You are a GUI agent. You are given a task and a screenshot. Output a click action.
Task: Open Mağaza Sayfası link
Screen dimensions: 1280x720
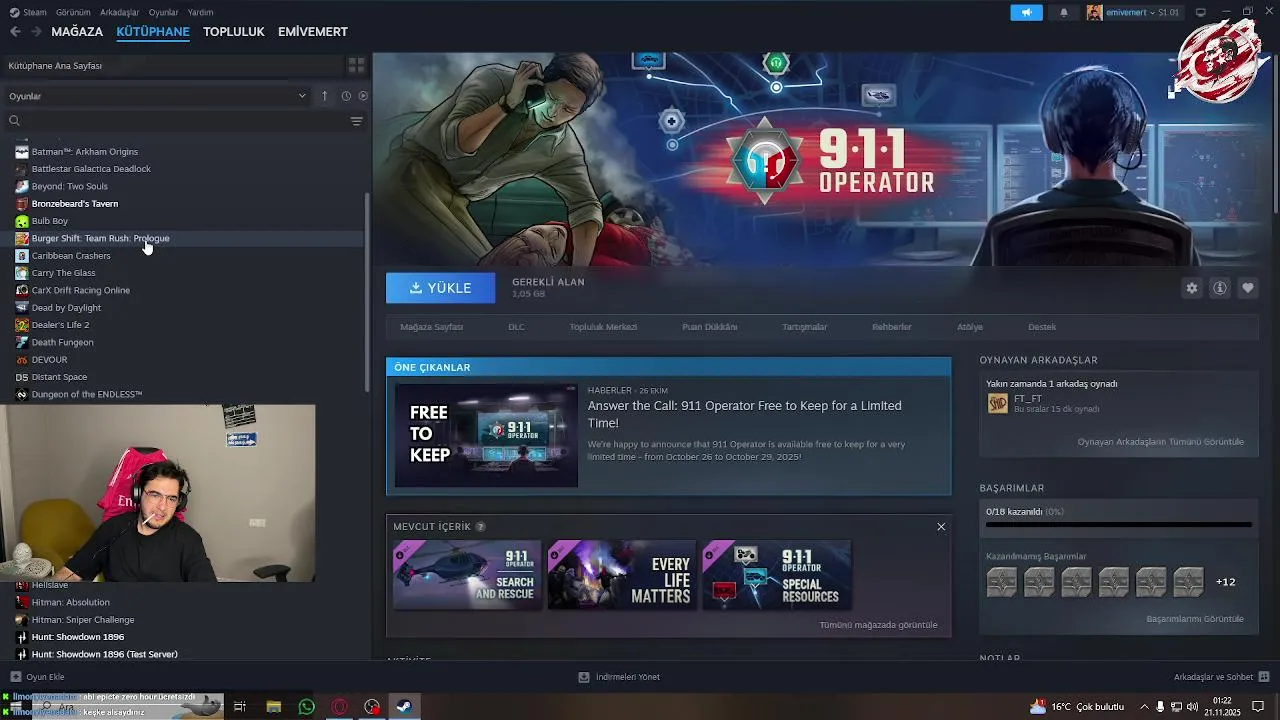[x=432, y=327]
